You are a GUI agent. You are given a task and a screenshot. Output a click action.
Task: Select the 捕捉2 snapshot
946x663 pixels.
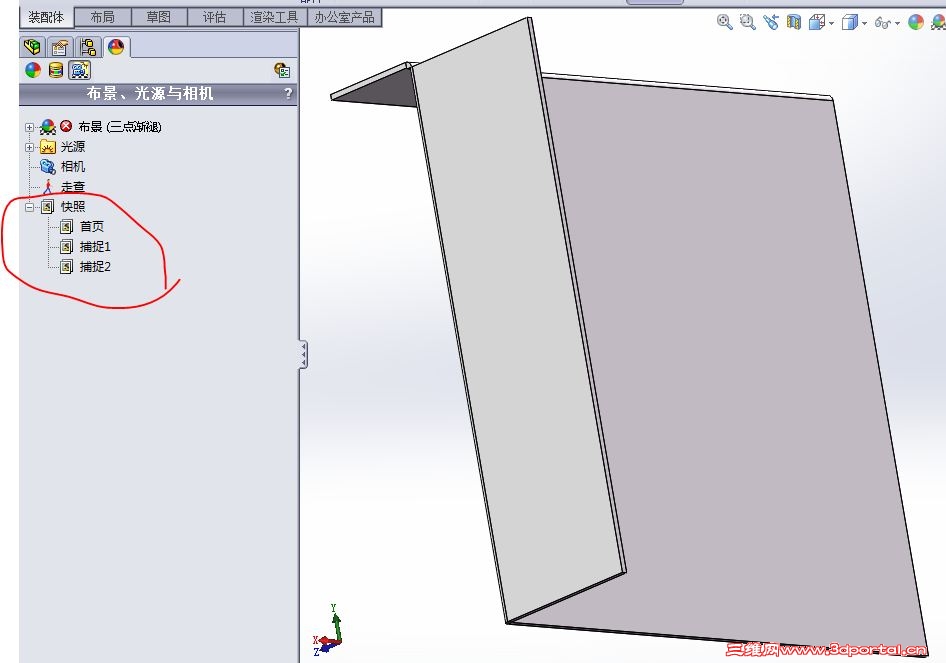tap(95, 267)
